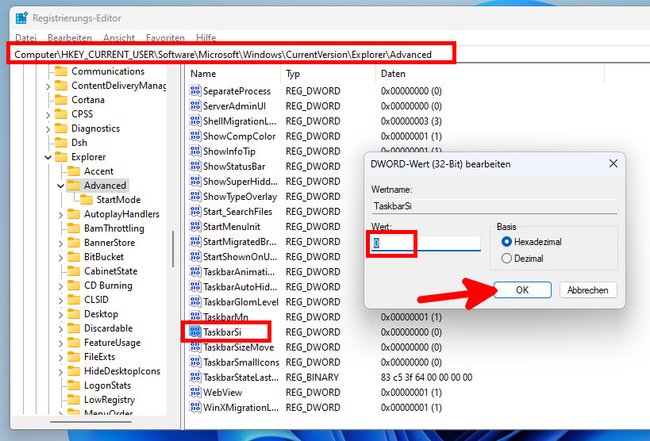The image size is (650, 441).
Task: Open the Datei menu
Action: click(x=26, y=38)
